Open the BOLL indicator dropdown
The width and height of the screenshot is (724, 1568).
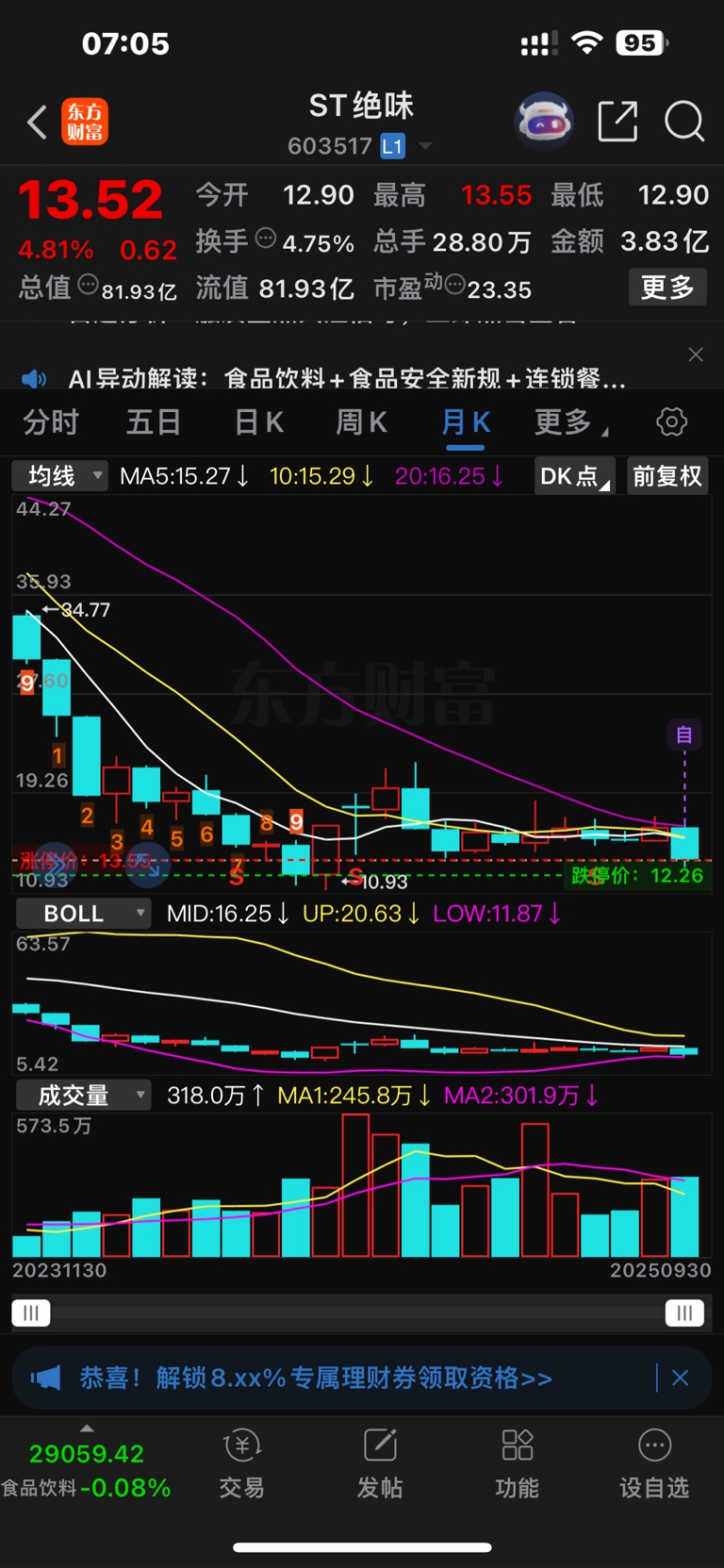tap(83, 913)
